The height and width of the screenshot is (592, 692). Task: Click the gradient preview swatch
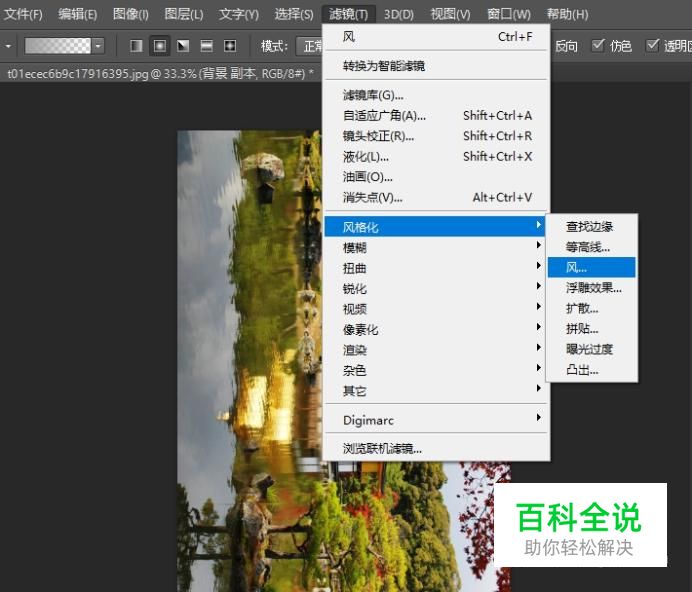click(58, 45)
